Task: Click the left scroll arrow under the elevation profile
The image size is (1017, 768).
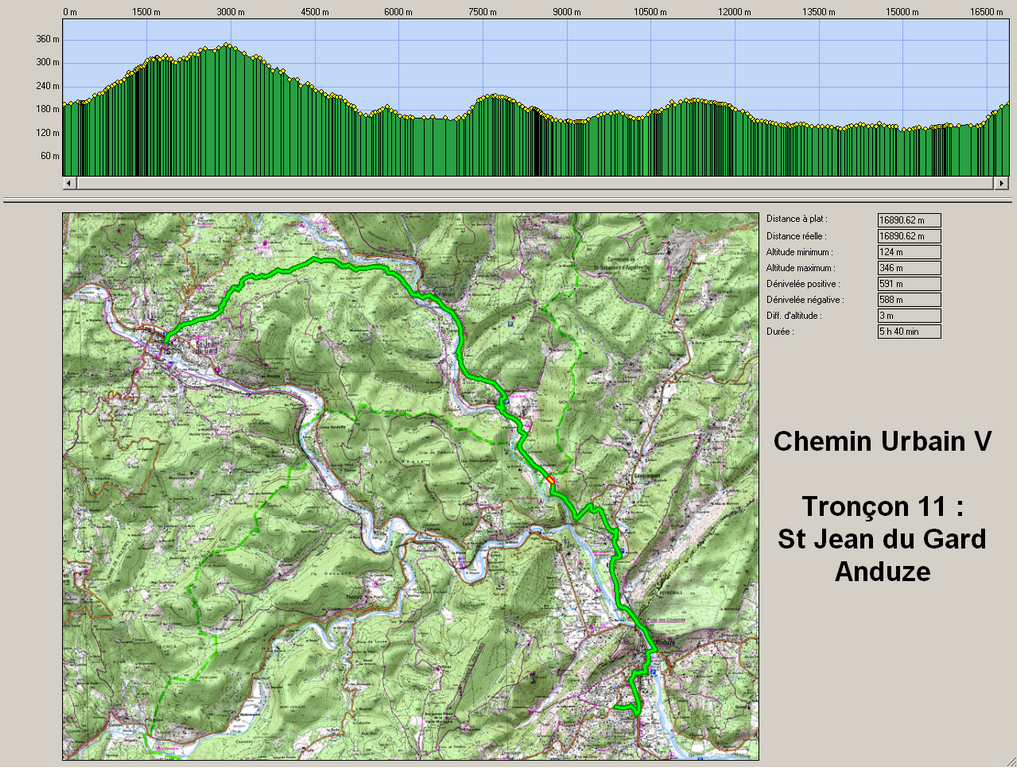Action: click(x=69, y=184)
